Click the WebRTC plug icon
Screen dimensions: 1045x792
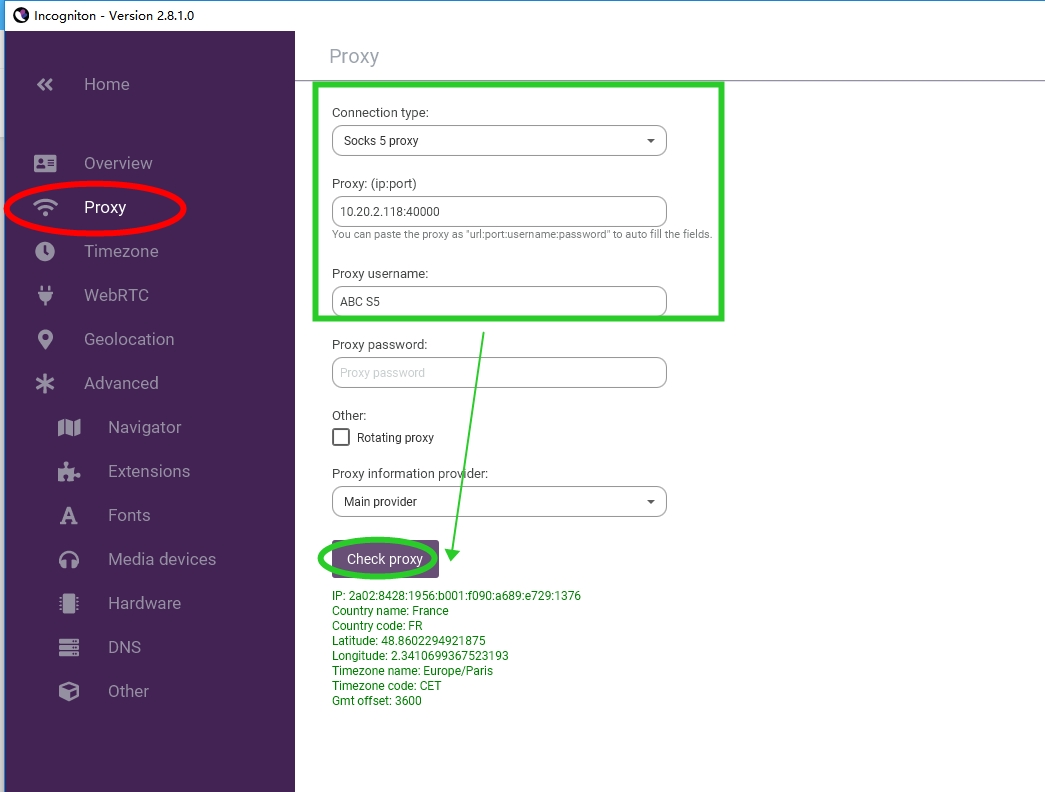45,295
